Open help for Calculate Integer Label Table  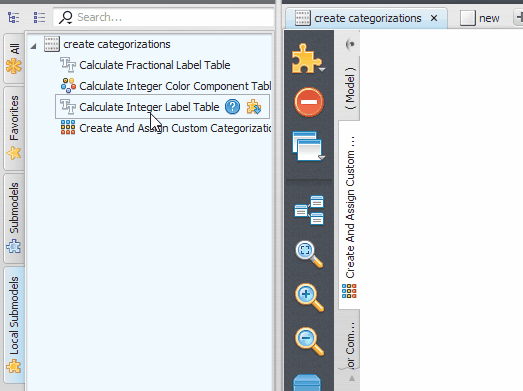click(232, 107)
